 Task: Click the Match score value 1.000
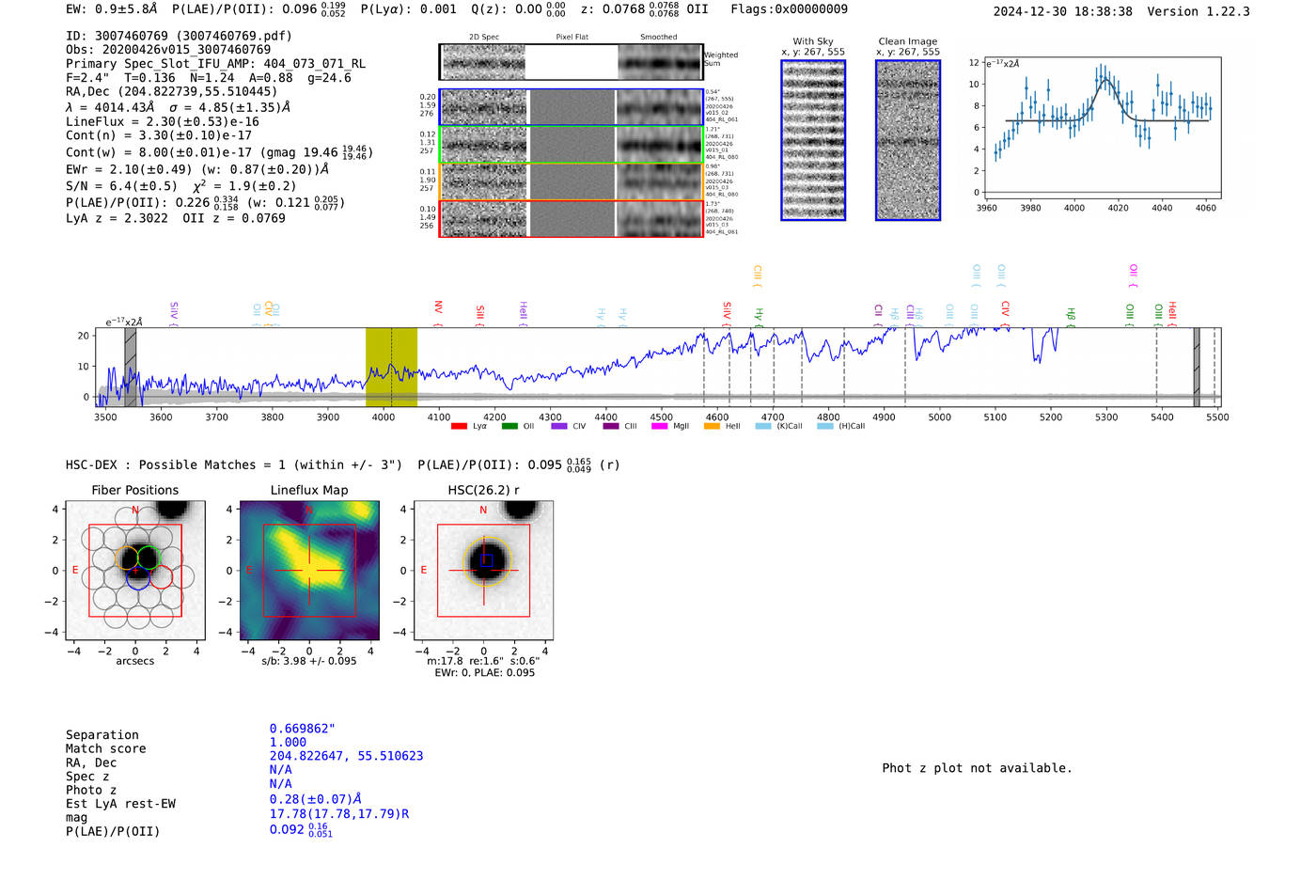(x=288, y=742)
